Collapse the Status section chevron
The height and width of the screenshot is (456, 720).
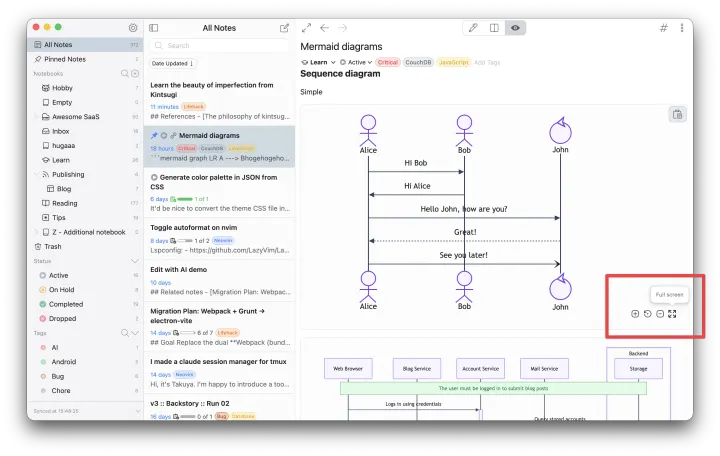[x=135, y=261]
